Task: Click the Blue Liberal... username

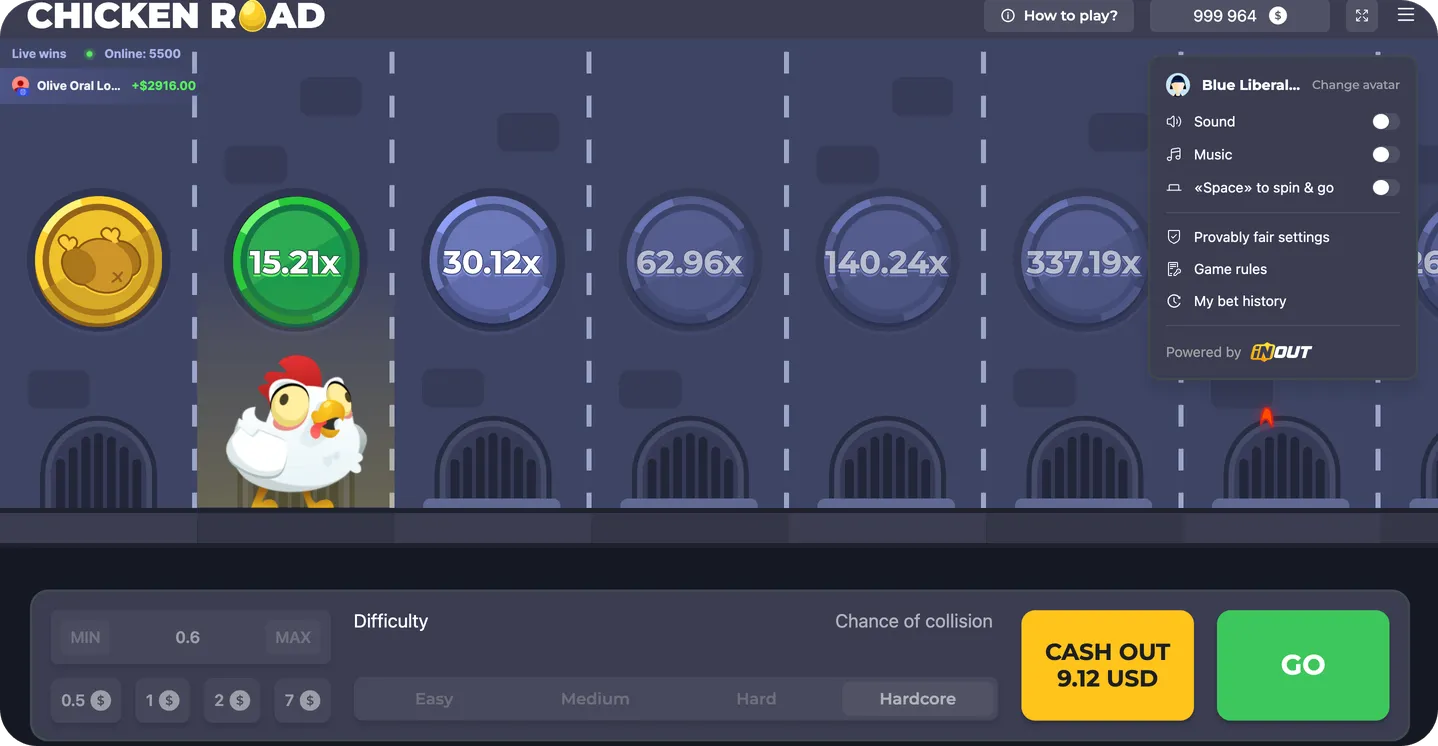Action: (1251, 85)
